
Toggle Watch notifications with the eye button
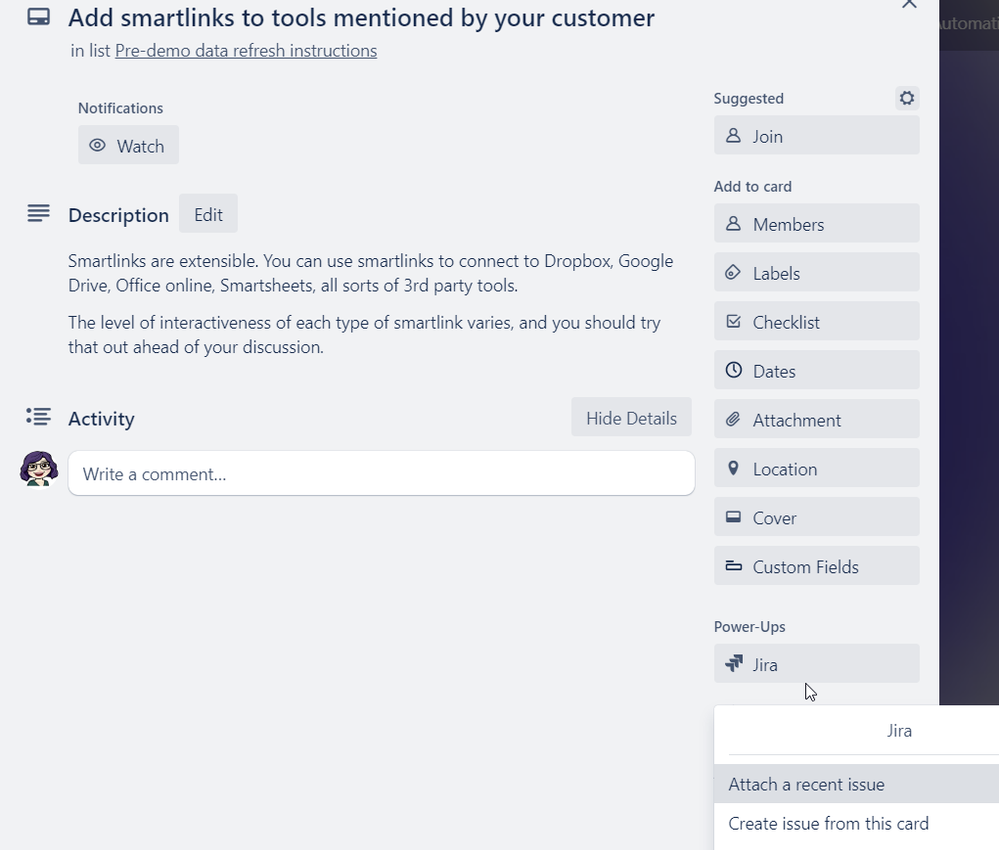128,146
